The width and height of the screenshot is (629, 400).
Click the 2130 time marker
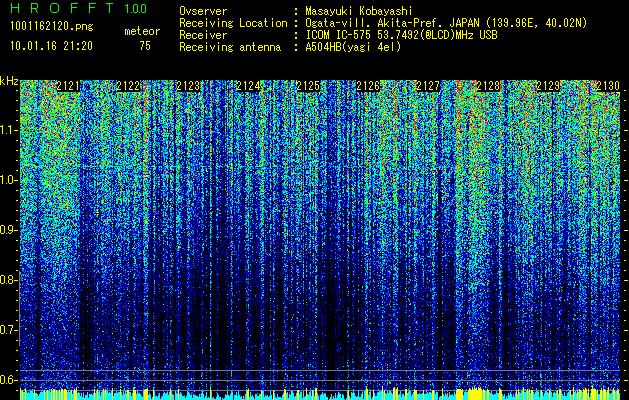pos(608,86)
